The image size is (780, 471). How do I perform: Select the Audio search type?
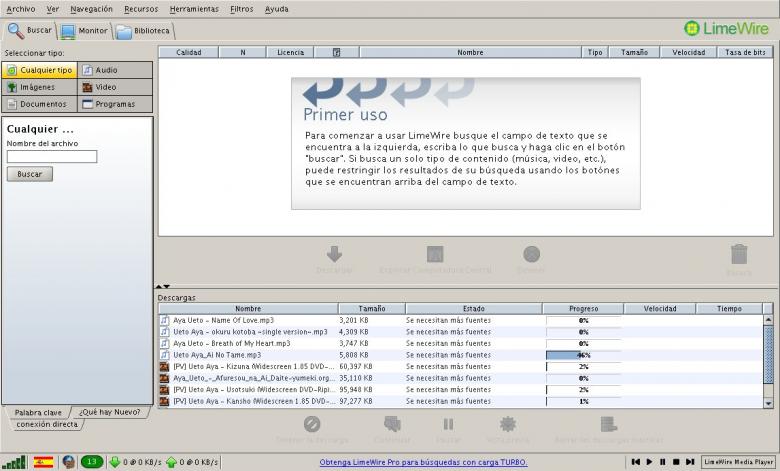[115, 70]
